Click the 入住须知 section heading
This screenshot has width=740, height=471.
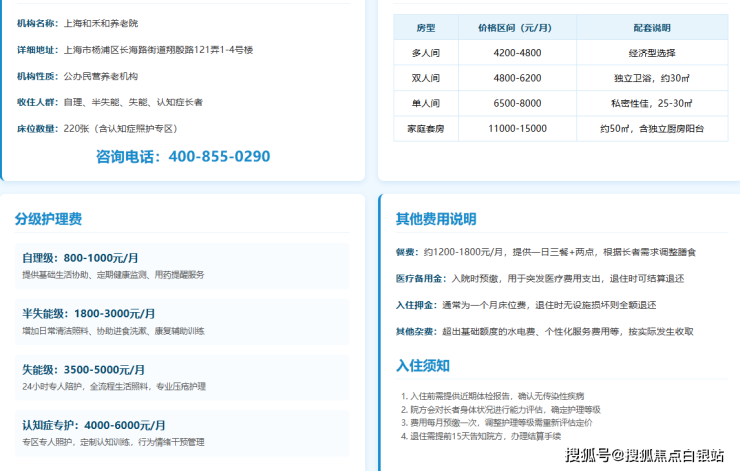[422, 365]
